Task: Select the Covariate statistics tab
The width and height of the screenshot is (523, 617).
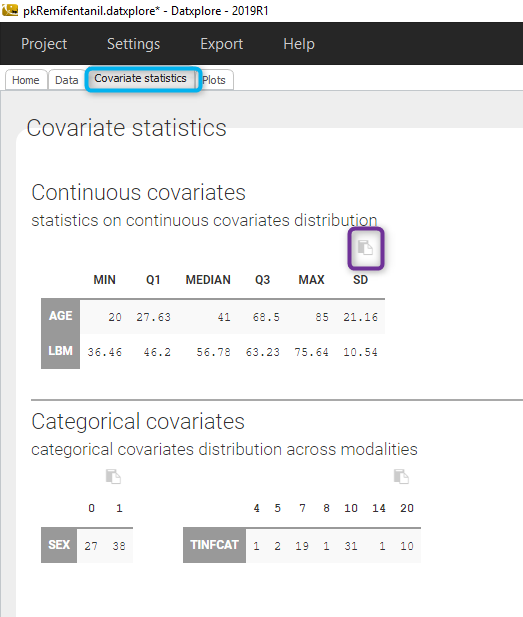Action: coord(140,78)
